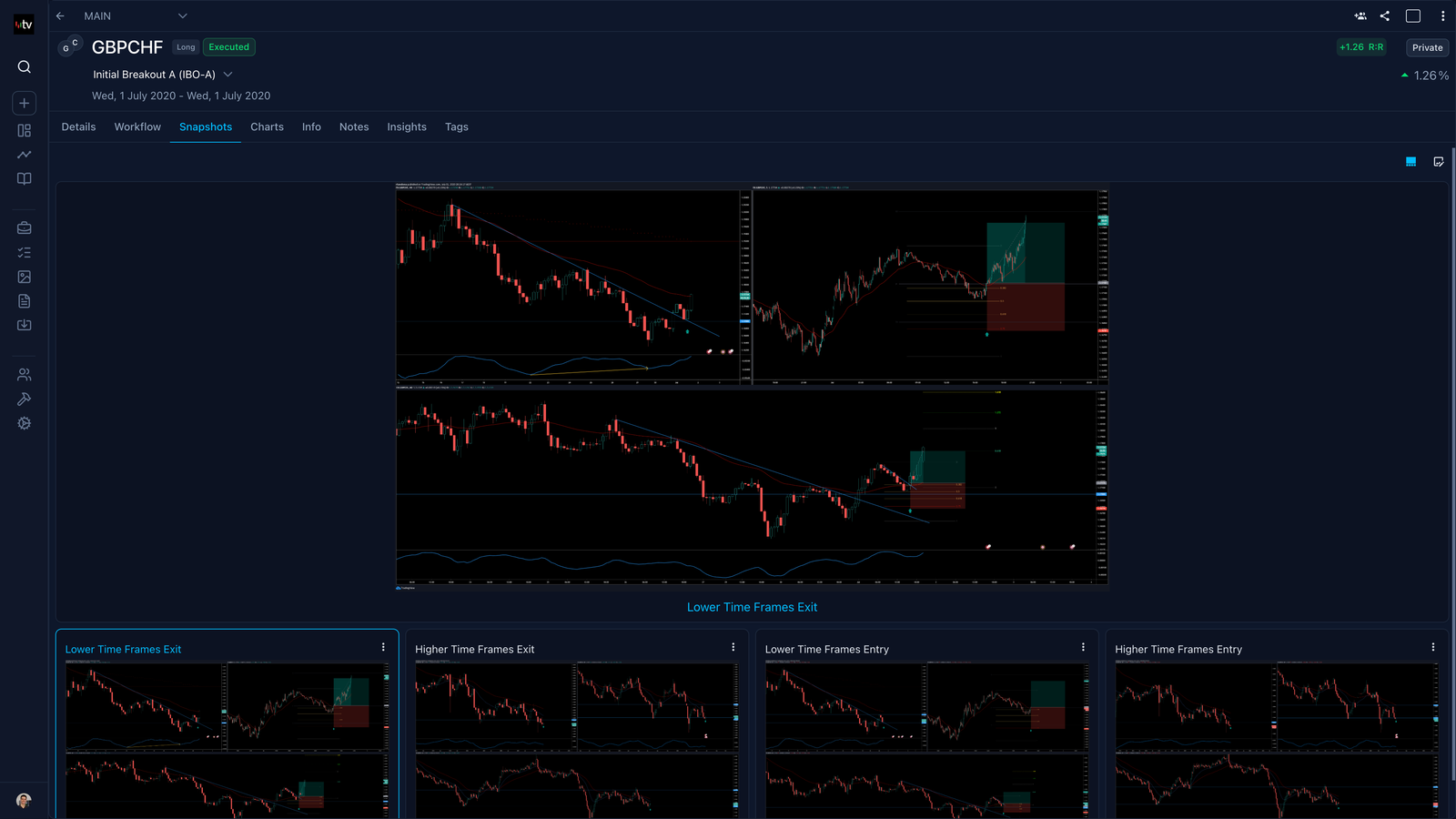
Task: Toggle the Private visibility button
Action: [1427, 47]
